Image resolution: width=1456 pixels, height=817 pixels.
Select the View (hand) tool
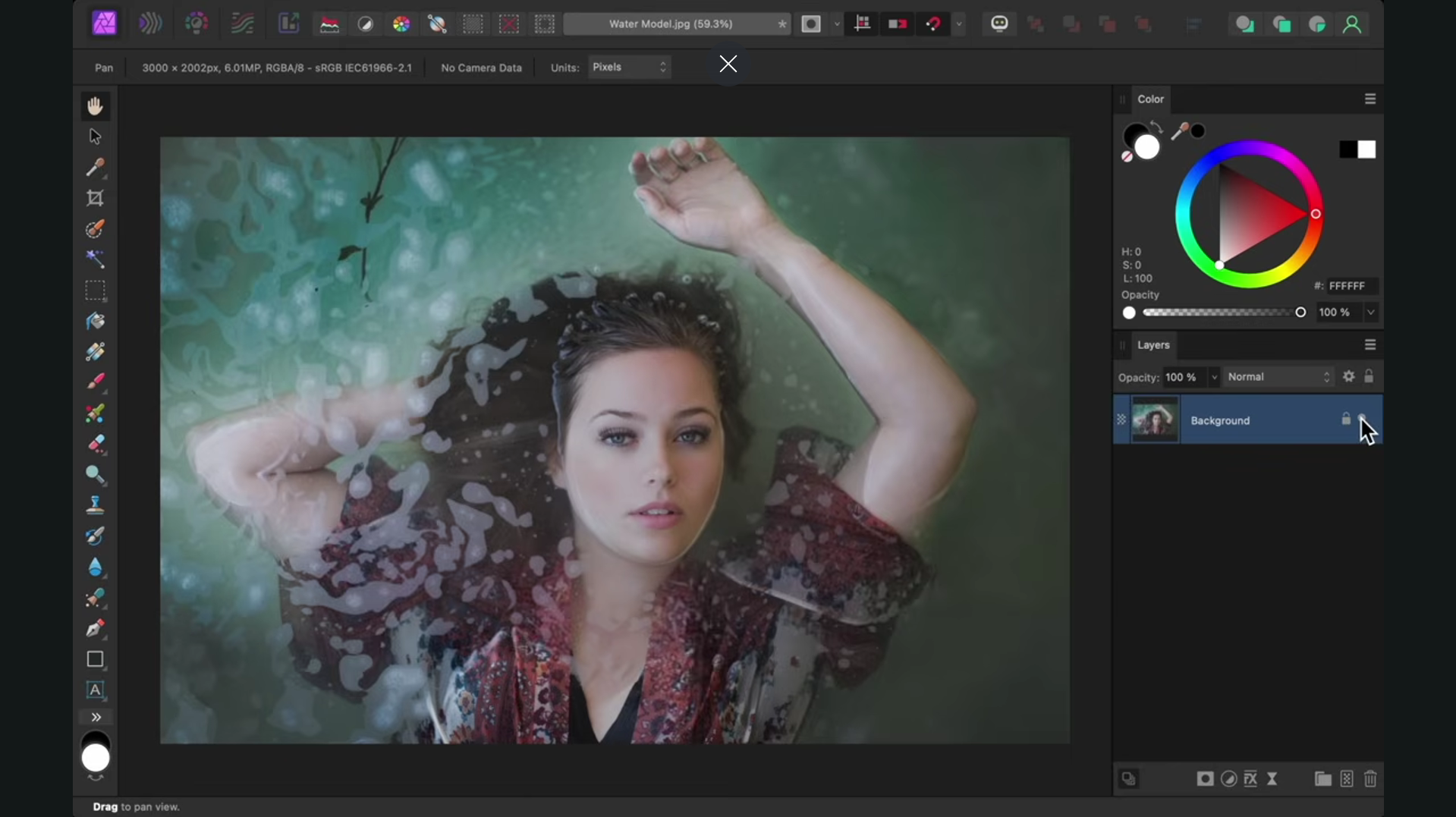click(95, 106)
